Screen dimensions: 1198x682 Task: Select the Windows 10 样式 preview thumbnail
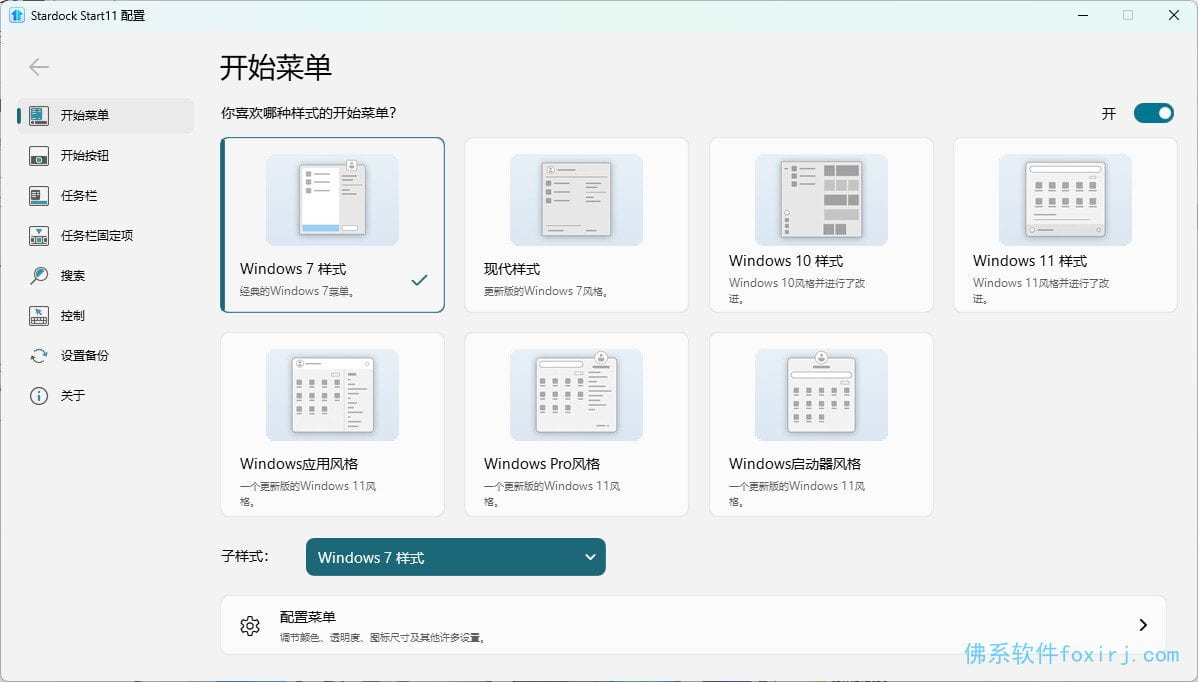(x=821, y=199)
